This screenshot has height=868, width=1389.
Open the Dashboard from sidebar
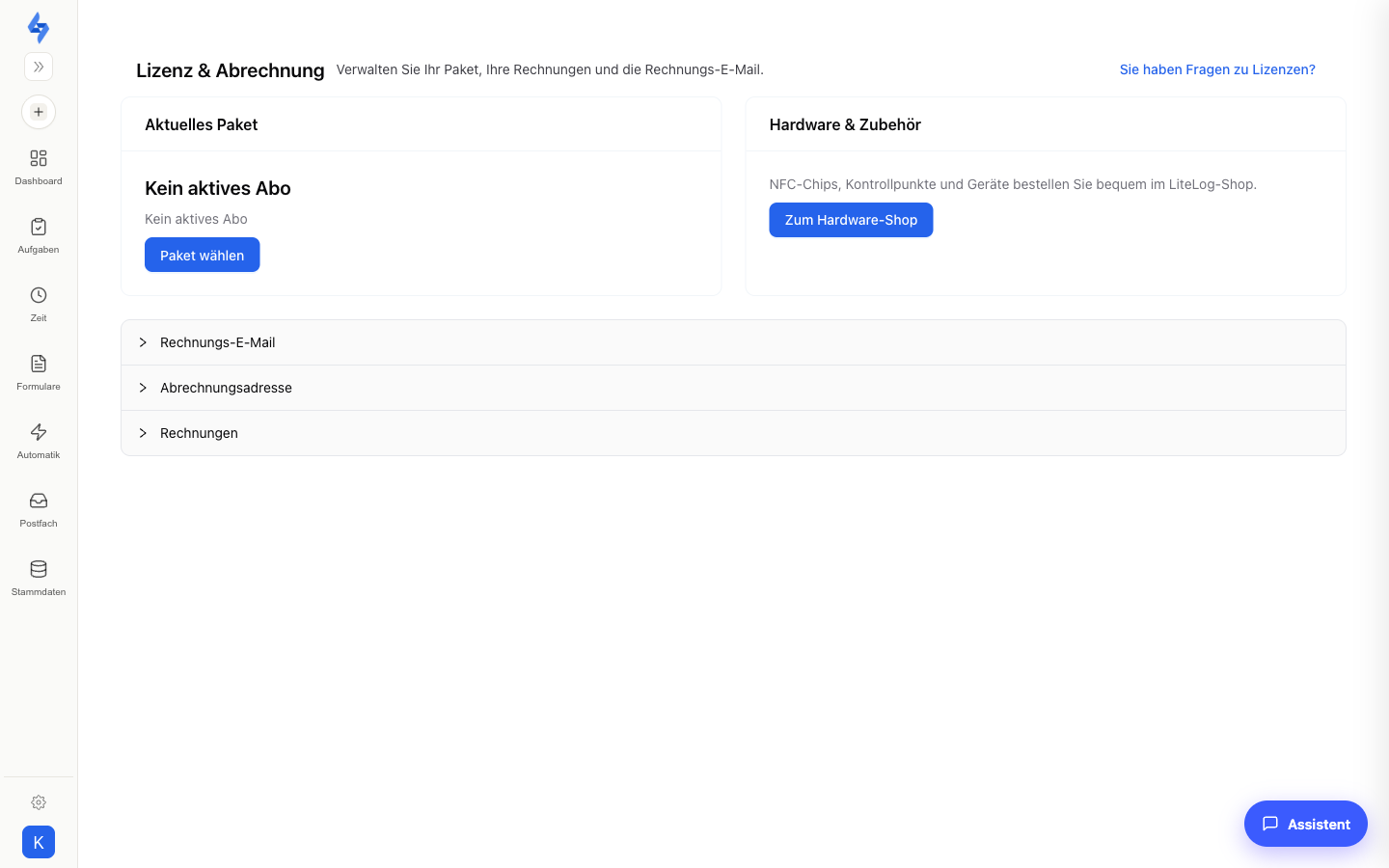point(39,167)
